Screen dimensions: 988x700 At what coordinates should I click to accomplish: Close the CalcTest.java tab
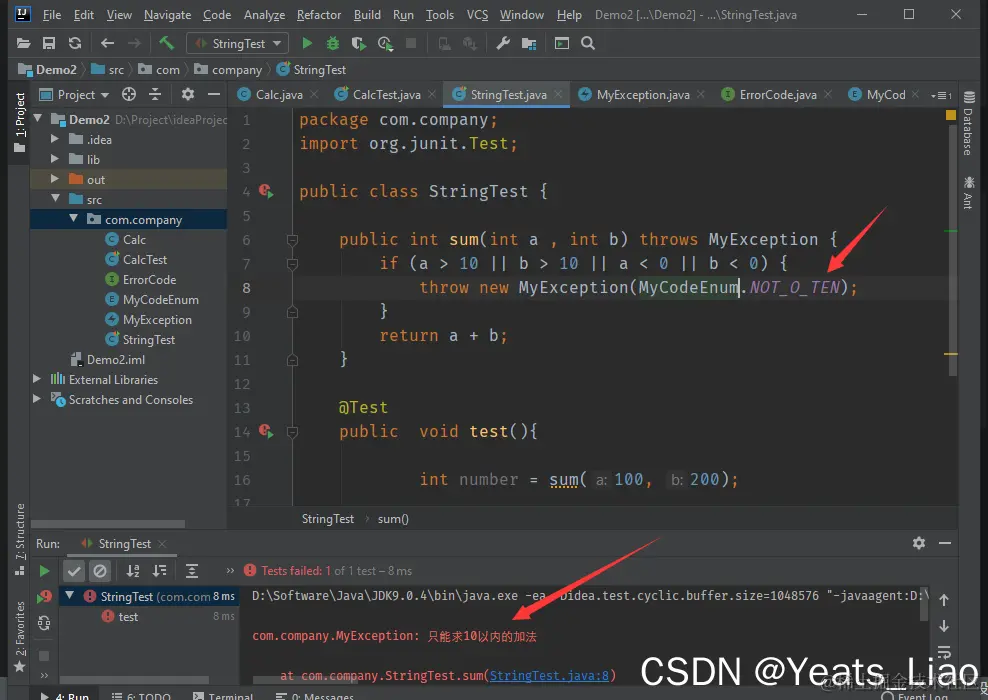[x=432, y=94]
